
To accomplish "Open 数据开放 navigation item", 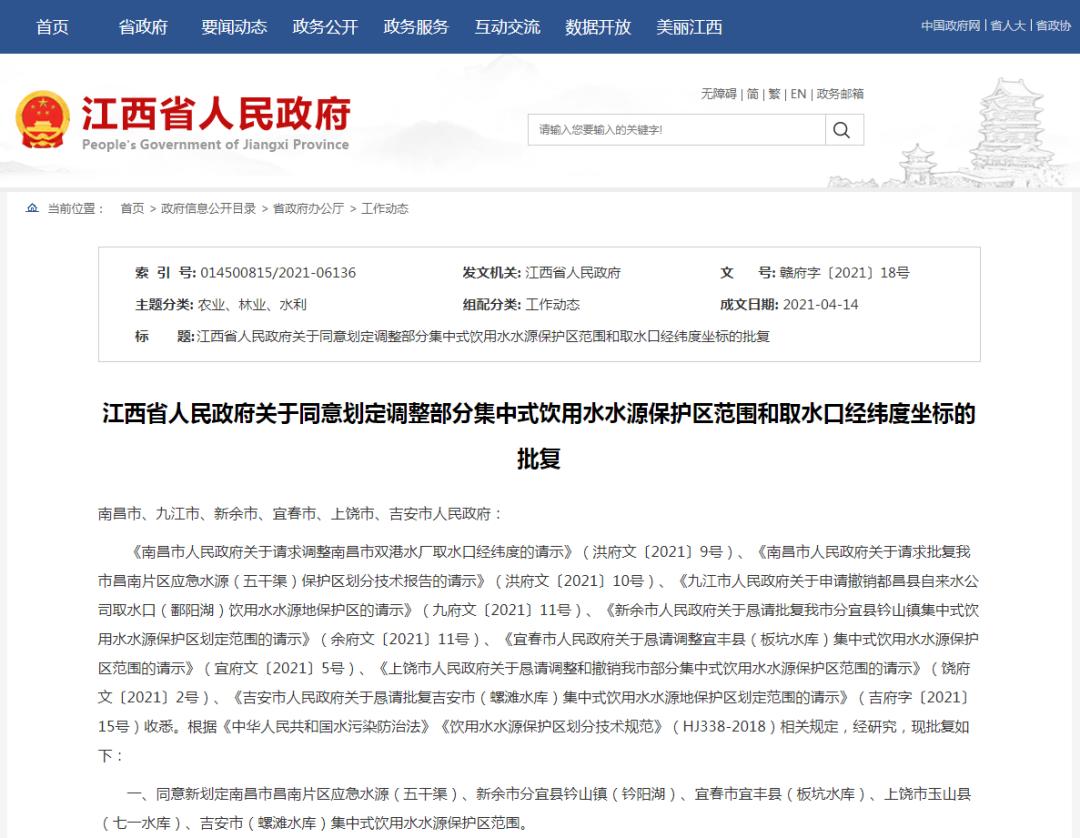I will point(598,27).
